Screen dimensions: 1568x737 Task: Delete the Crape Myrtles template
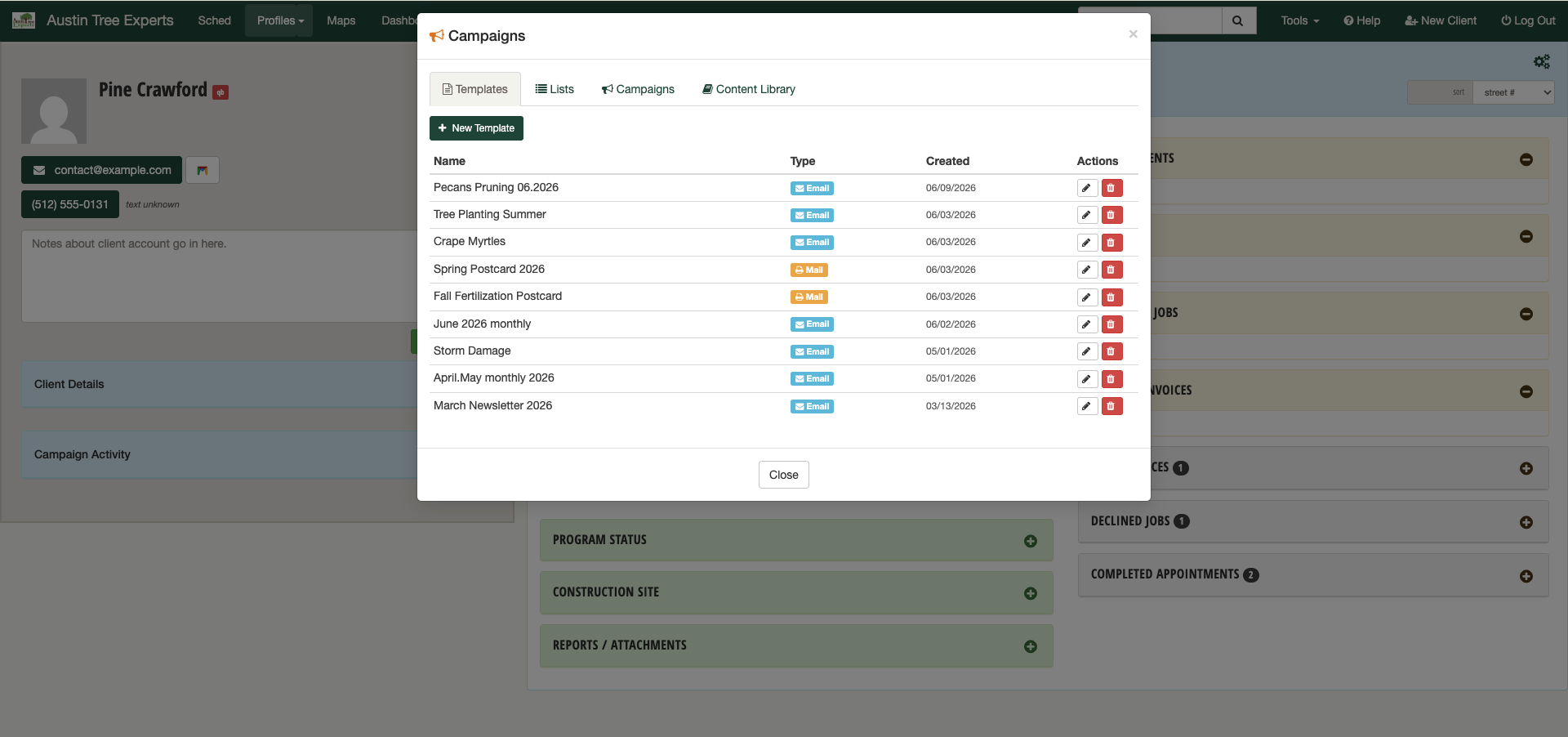pos(1111,243)
